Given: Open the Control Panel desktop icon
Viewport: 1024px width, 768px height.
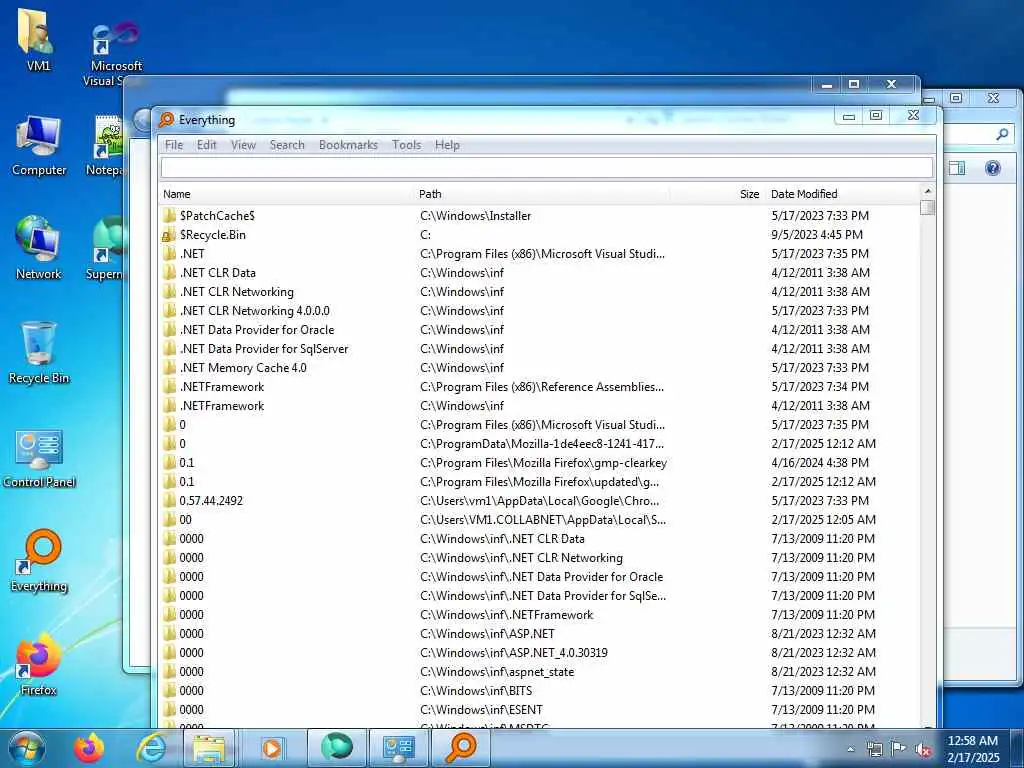Looking at the screenshot, I should 39,457.
